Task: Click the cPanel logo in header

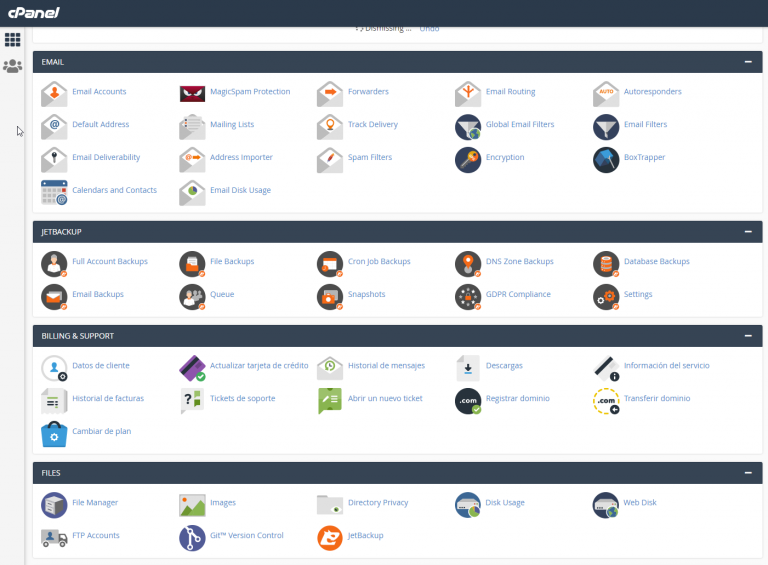Action: tap(32, 12)
